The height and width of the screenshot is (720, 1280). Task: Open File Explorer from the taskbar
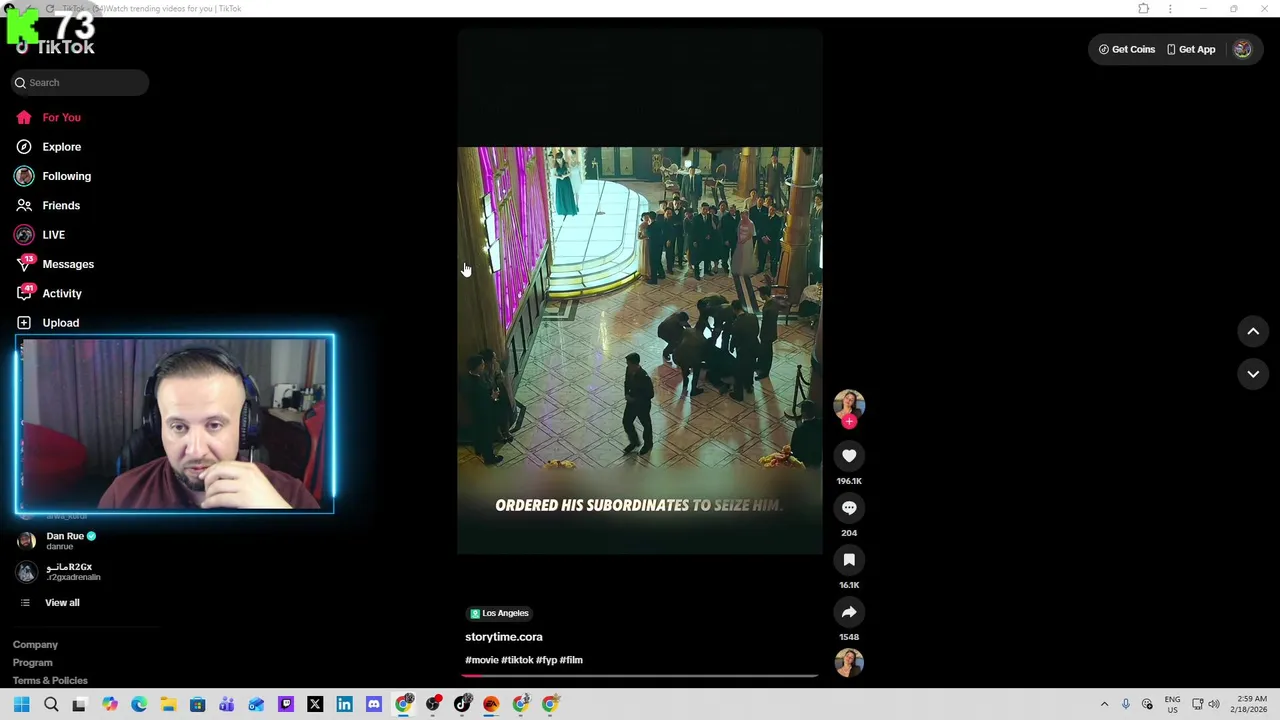(x=168, y=705)
